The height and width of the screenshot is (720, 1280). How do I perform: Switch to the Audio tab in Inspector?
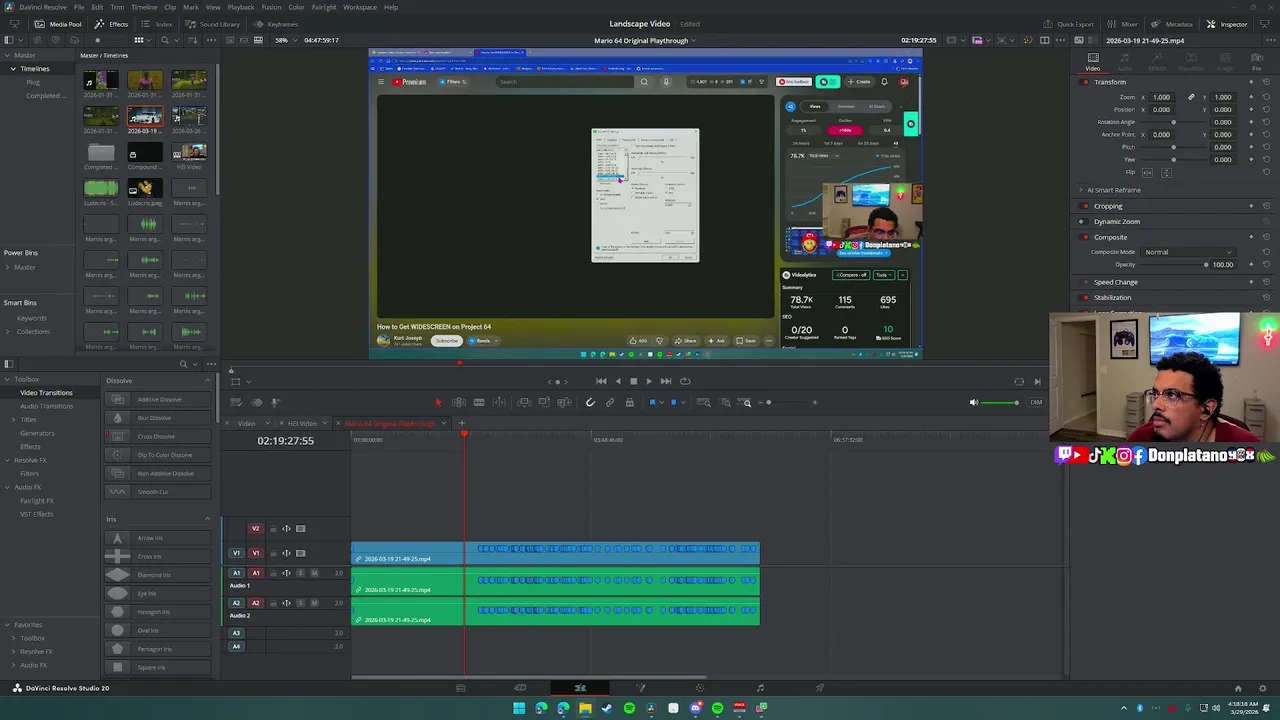coord(1125,62)
